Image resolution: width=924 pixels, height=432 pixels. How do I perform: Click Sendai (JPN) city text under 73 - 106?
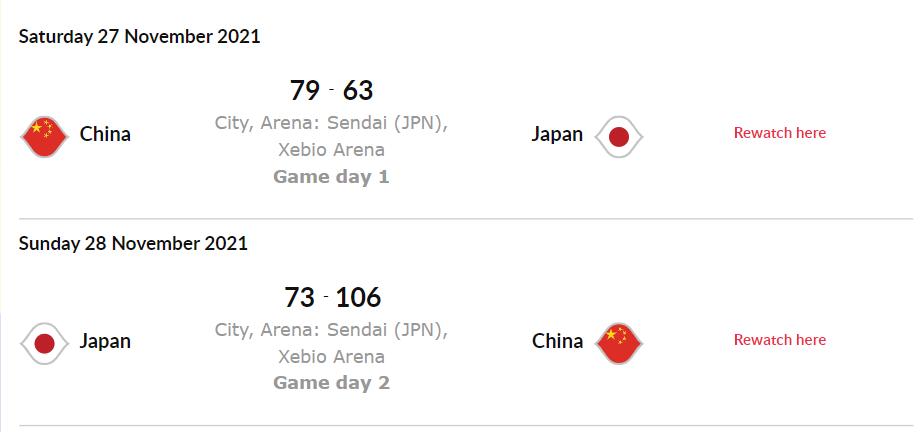(395, 330)
